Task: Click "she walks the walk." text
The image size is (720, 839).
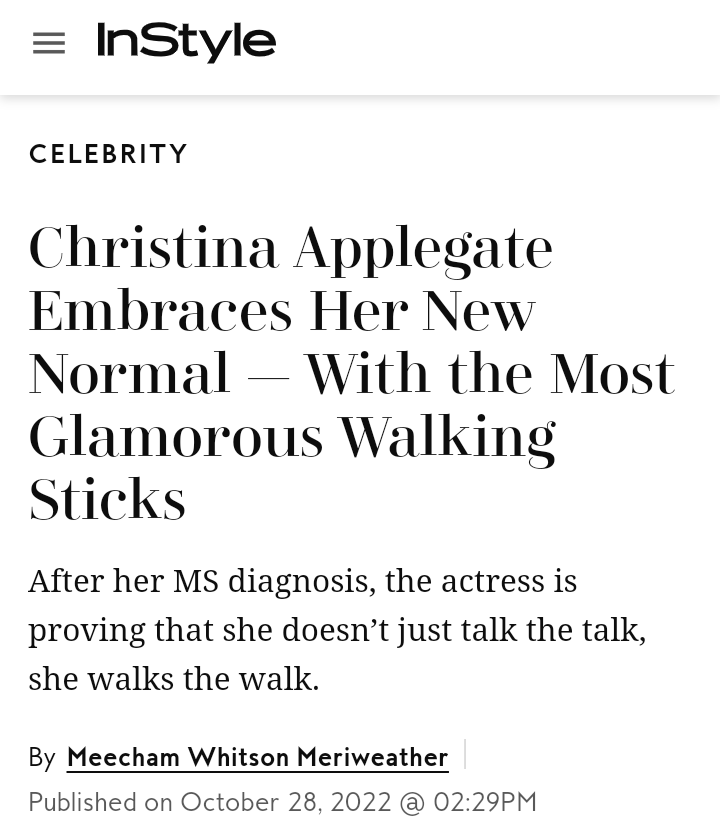Action: click(x=173, y=678)
